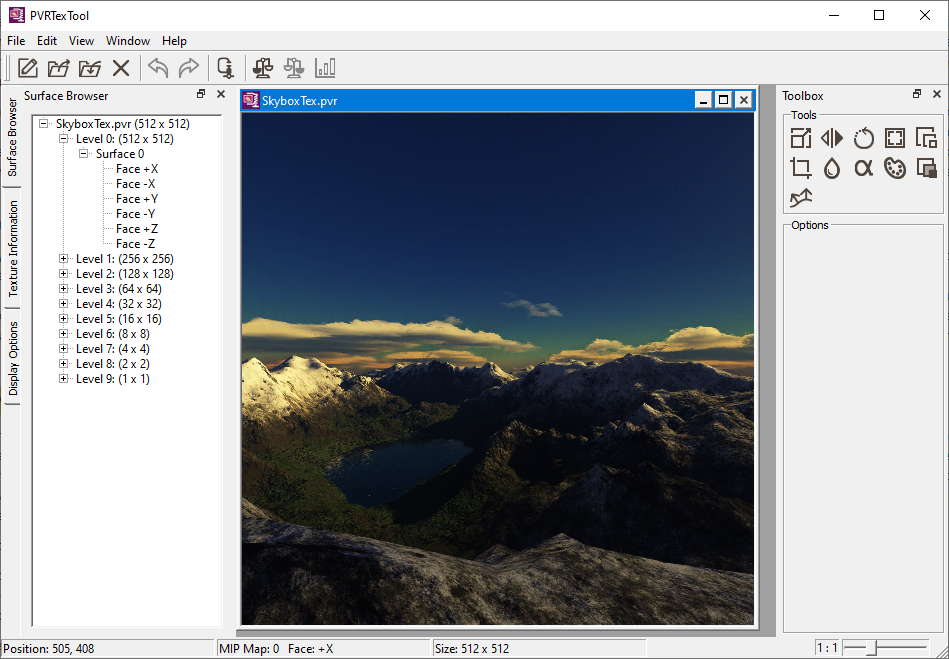Open the Generate Normal Map tool
Image resolution: width=949 pixels, height=659 pixels.
(800, 197)
